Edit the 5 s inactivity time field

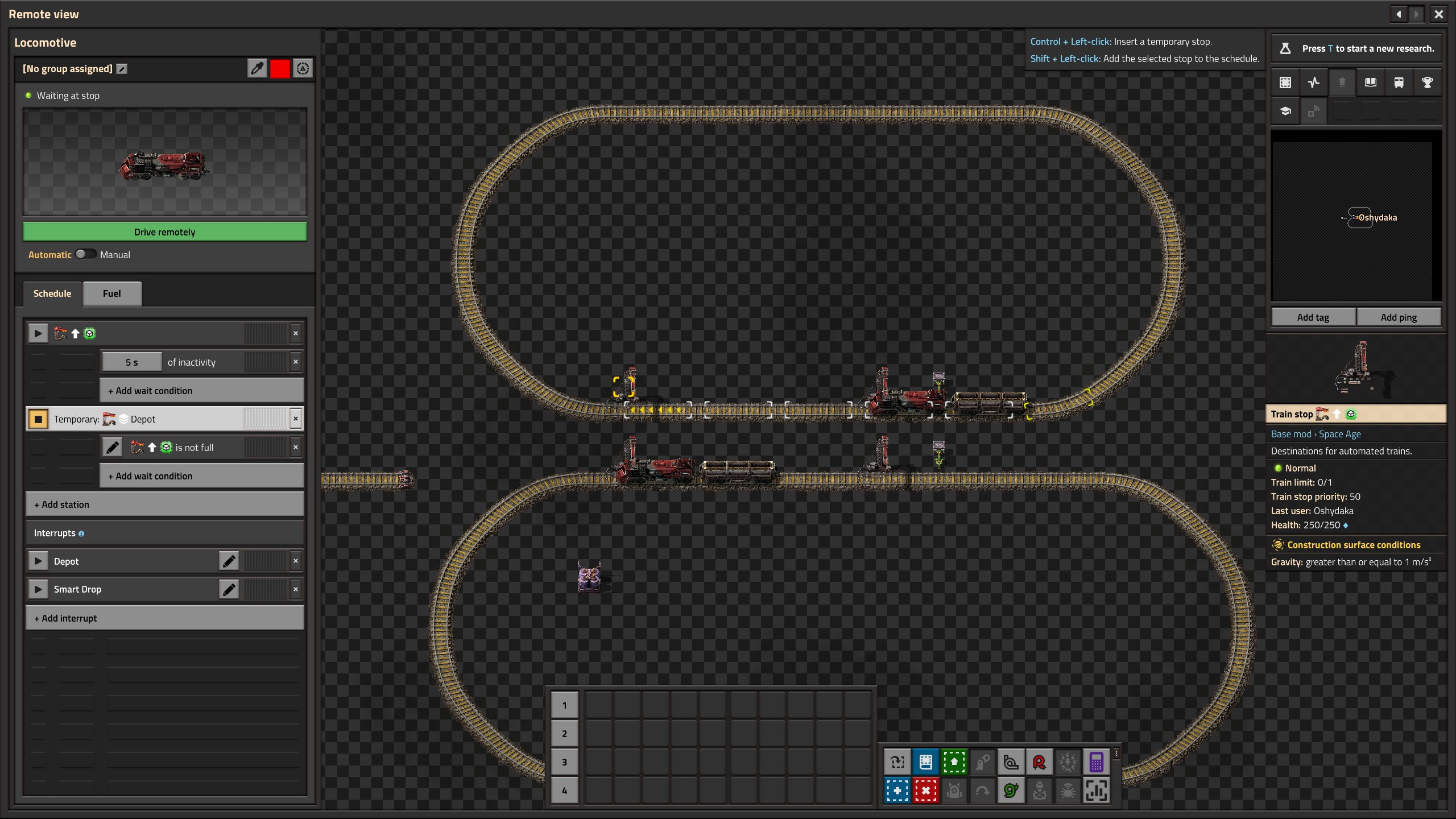pyautogui.click(x=132, y=362)
